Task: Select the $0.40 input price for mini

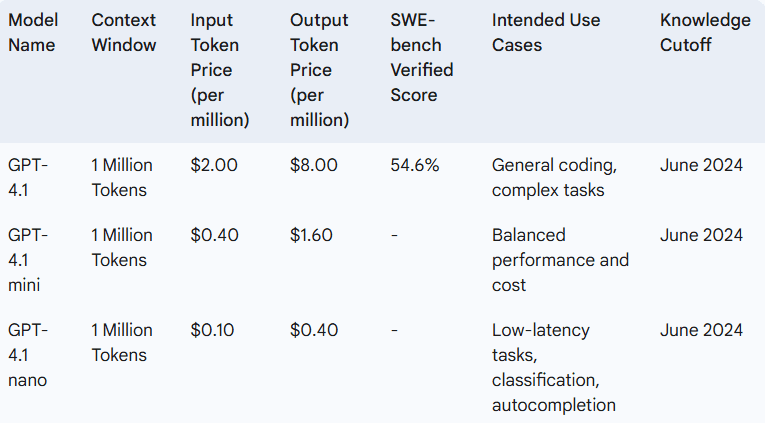Action: coord(214,235)
